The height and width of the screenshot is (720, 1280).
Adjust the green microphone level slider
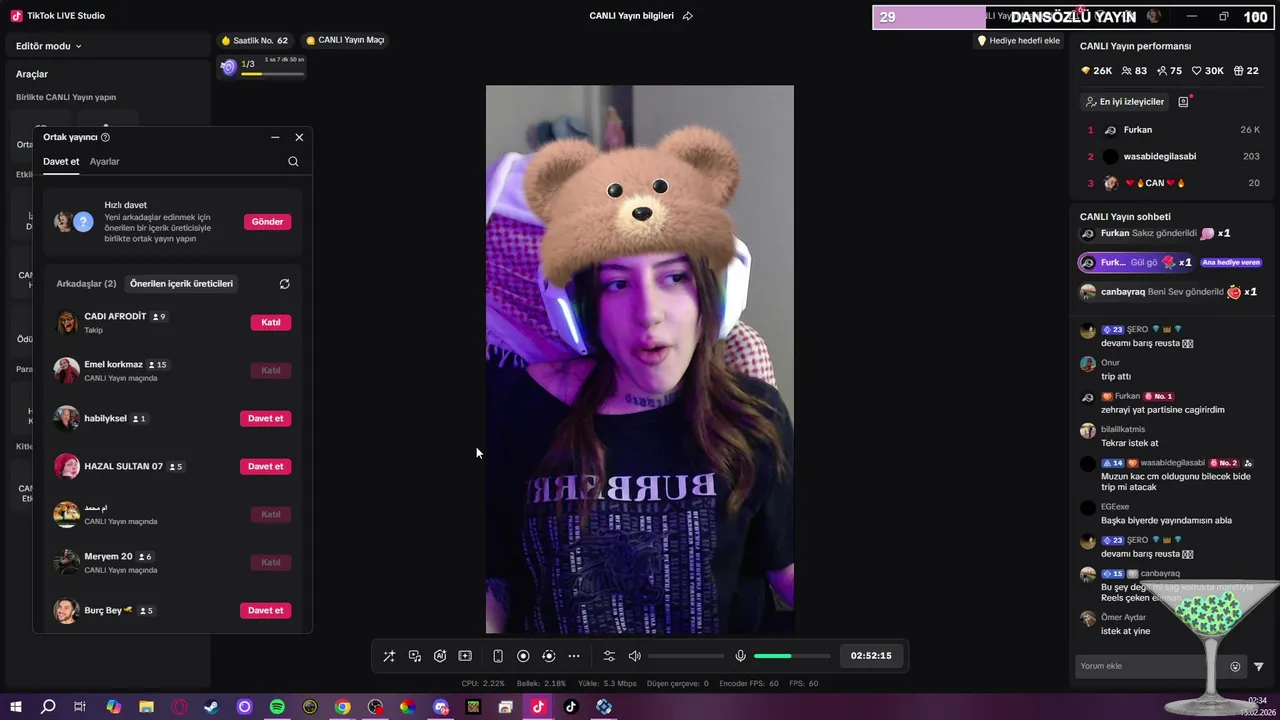[x=792, y=656]
